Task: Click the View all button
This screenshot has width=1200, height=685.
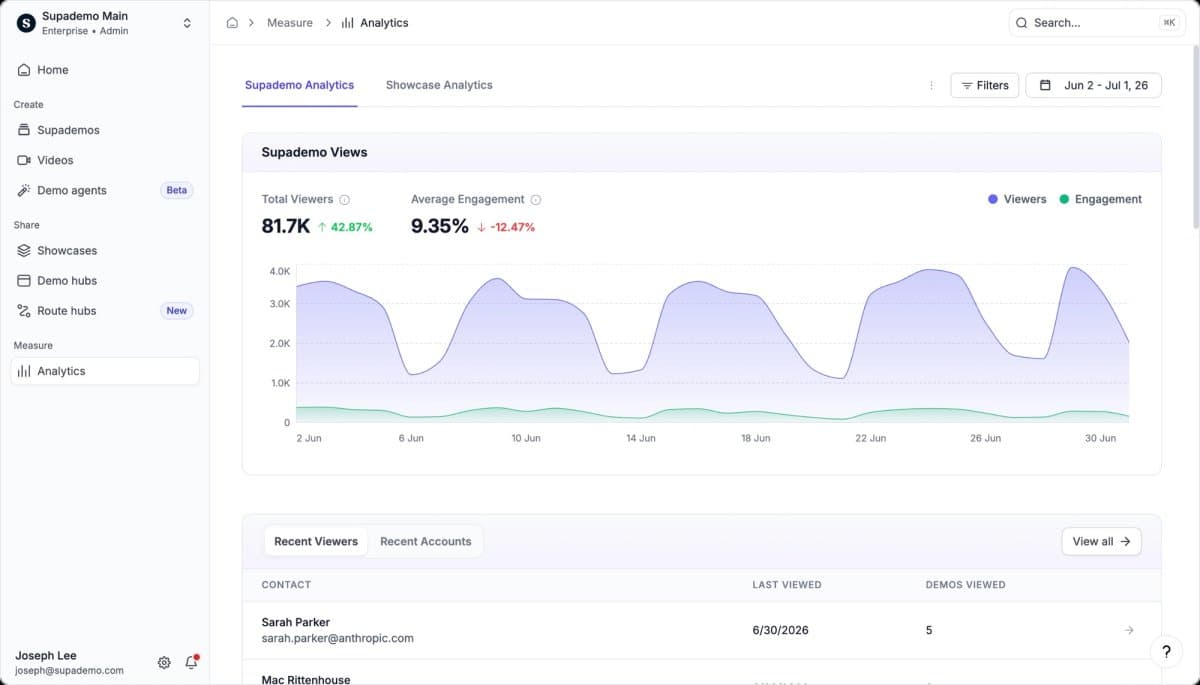Action: (1101, 541)
